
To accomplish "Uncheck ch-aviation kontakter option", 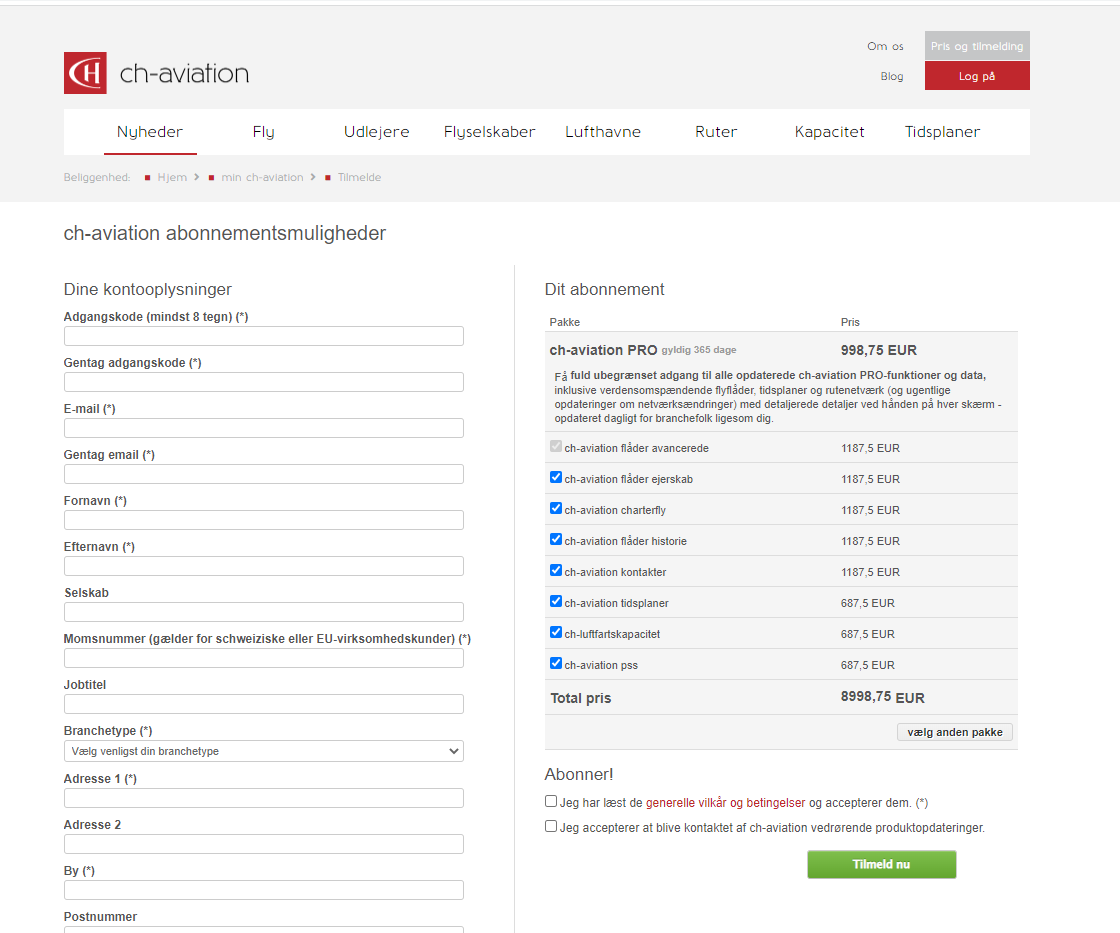I will 556,570.
